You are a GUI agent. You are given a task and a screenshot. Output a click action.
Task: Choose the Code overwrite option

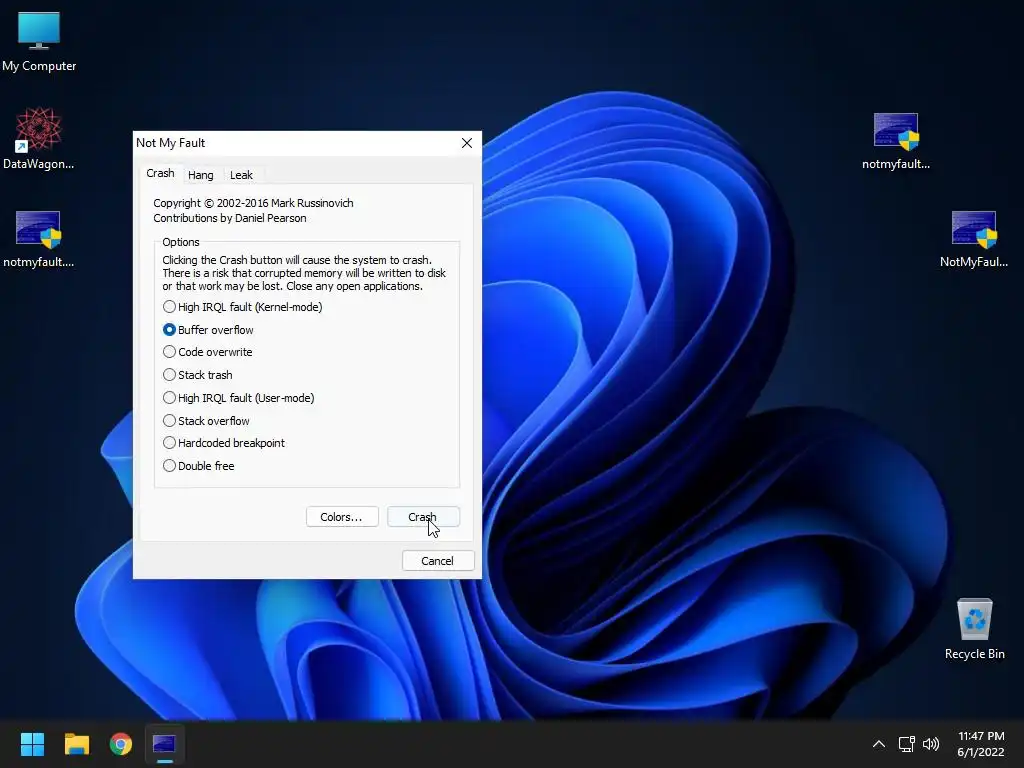coord(208,352)
